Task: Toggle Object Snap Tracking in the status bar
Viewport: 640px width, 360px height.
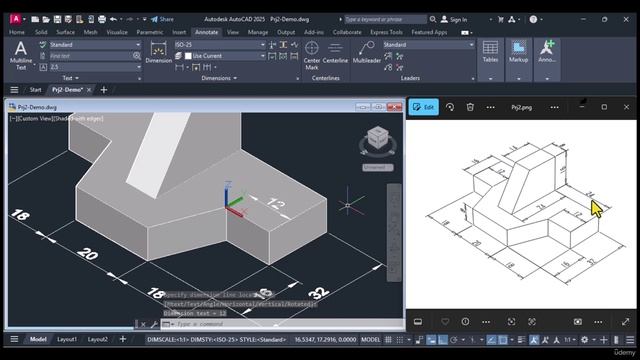Action: (x=492, y=340)
